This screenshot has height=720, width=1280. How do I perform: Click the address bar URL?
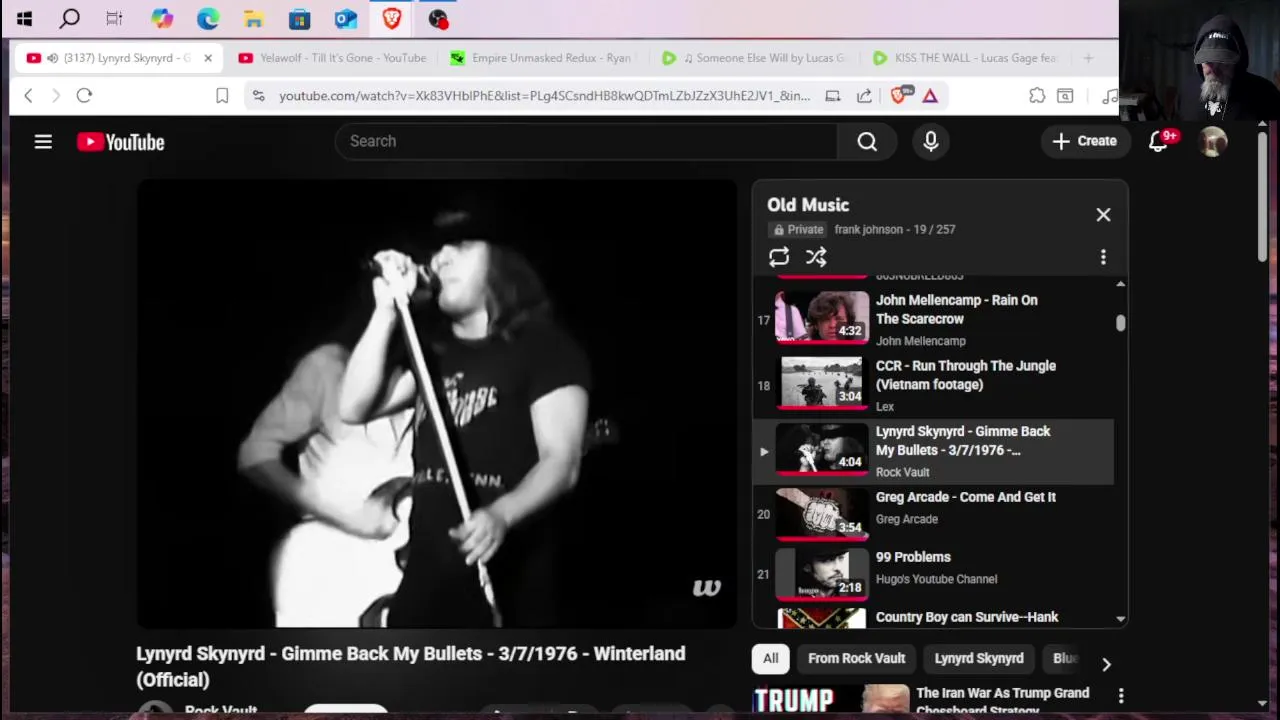[x=544, y=96]
